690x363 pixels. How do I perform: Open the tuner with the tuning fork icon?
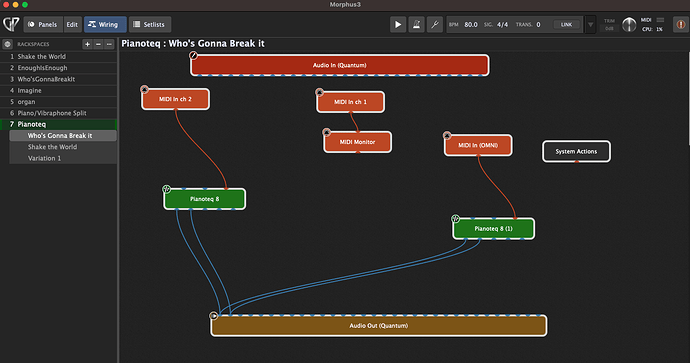click(x=435, y=25)
